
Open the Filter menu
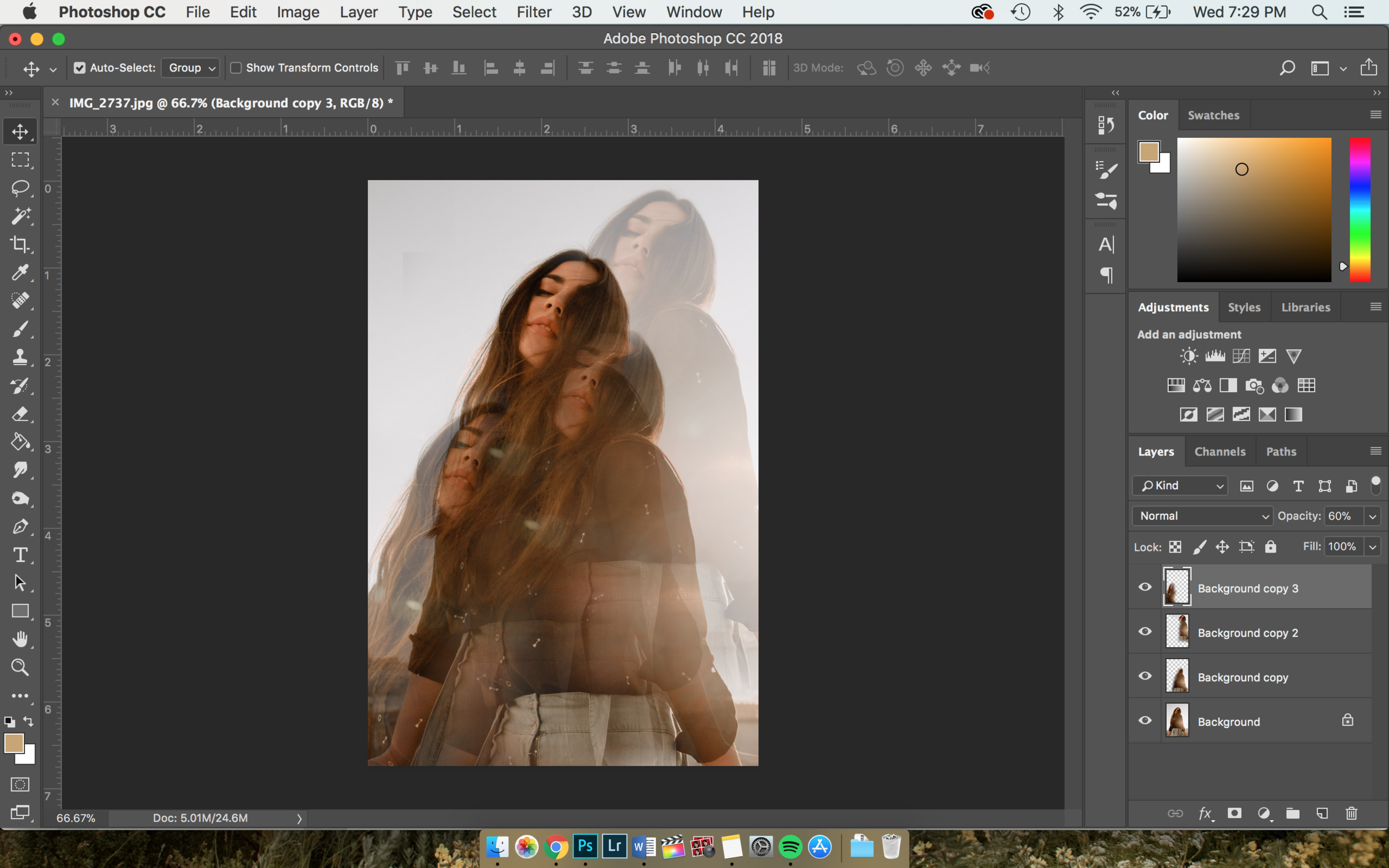[533, 12]
